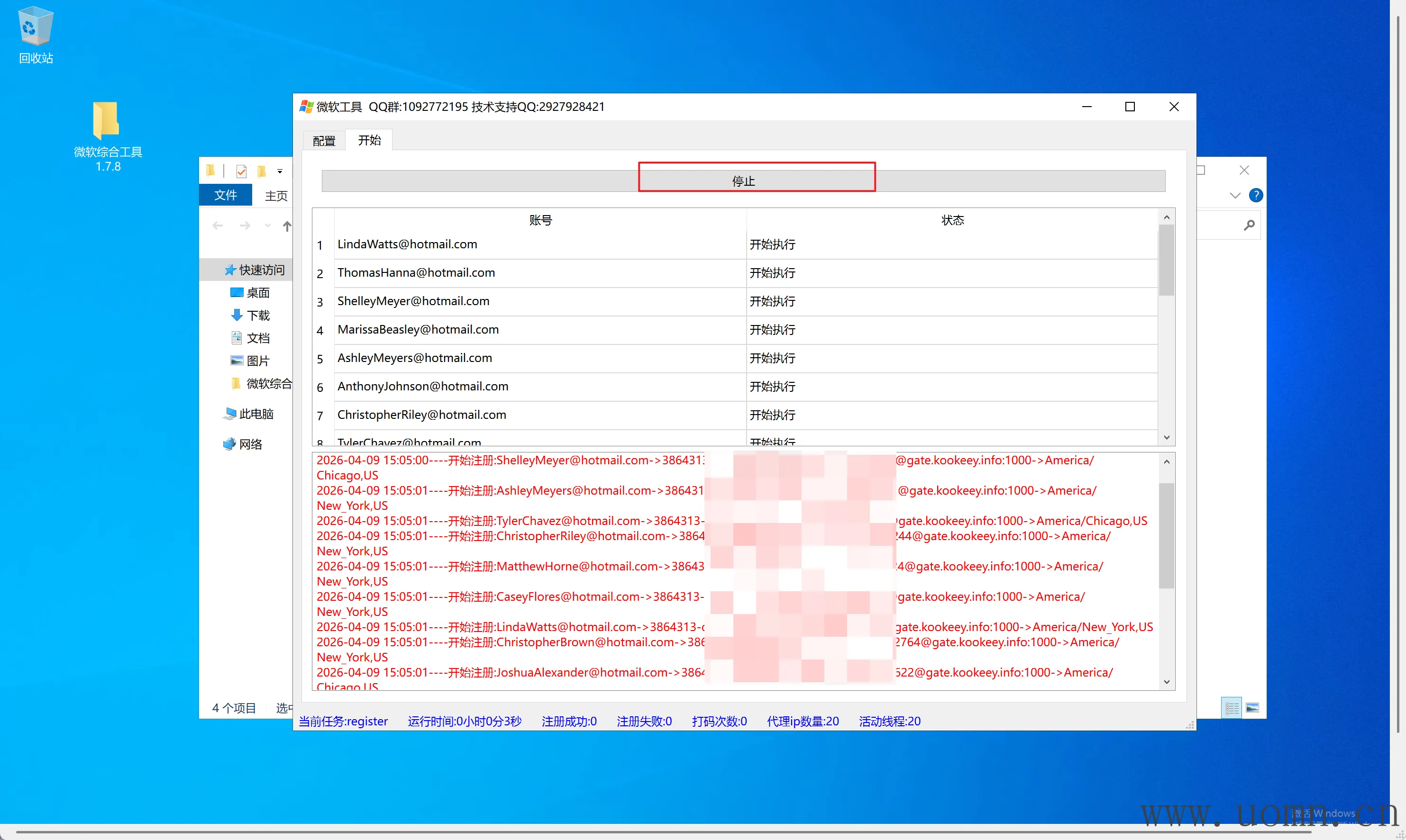This screenshot has height=840, width=1406.
Task: Select 快速访问 in the navigation pane
Action: (x=261, y=270)
